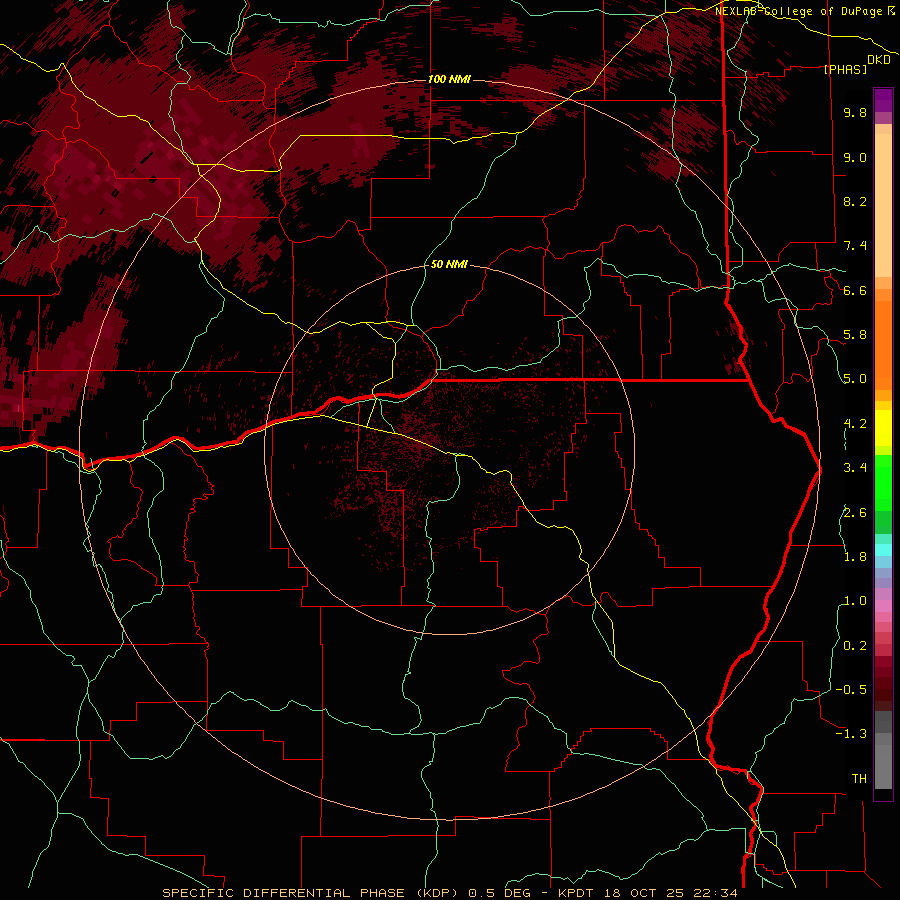The image size is (900, 900).
Task: Select the 0.2 value on the scale
Action: [855, 646]
